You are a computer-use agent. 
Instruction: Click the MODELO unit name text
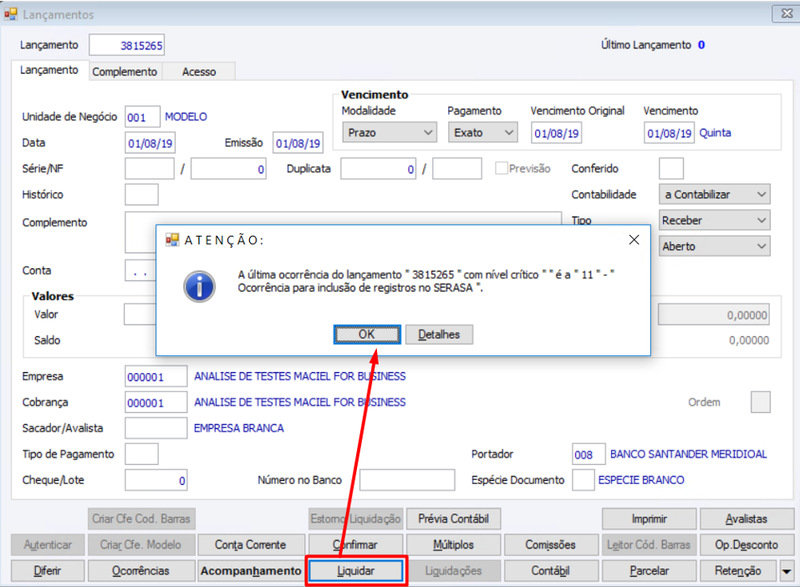(186, 116)
